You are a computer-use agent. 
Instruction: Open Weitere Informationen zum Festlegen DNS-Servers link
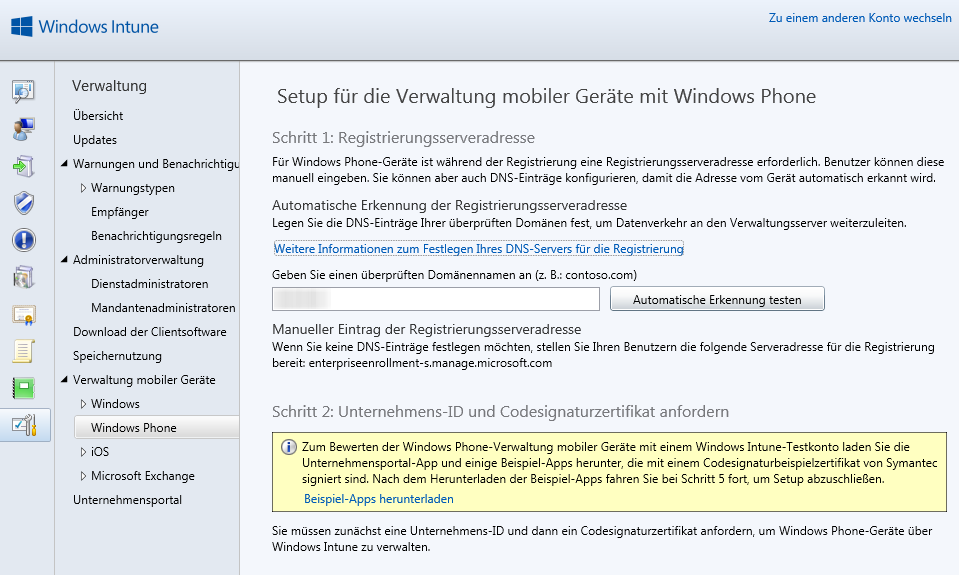tap(479, 249)
